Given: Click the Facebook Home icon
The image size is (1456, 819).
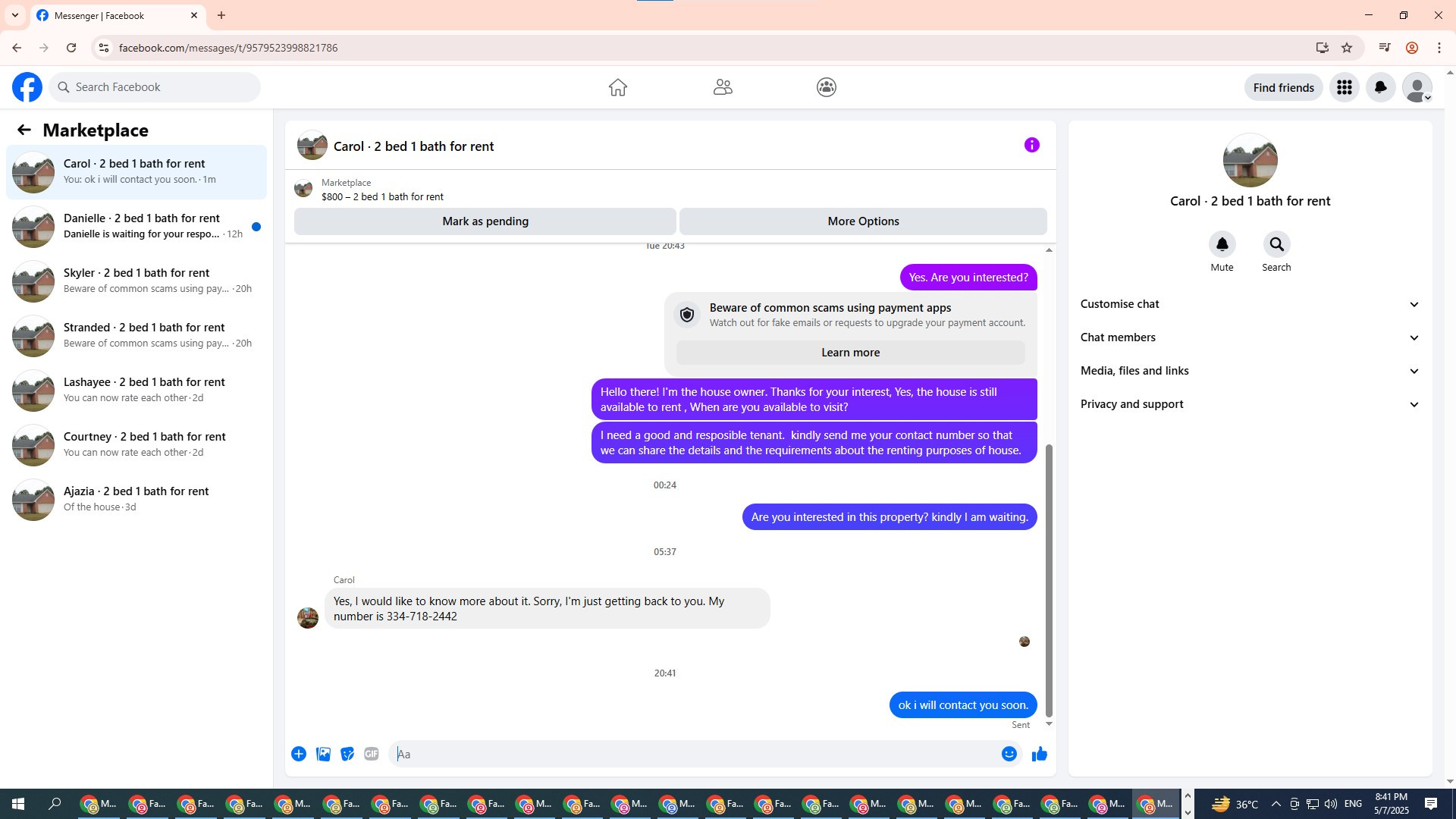Looking at the screenshot, I should [617, 87].
